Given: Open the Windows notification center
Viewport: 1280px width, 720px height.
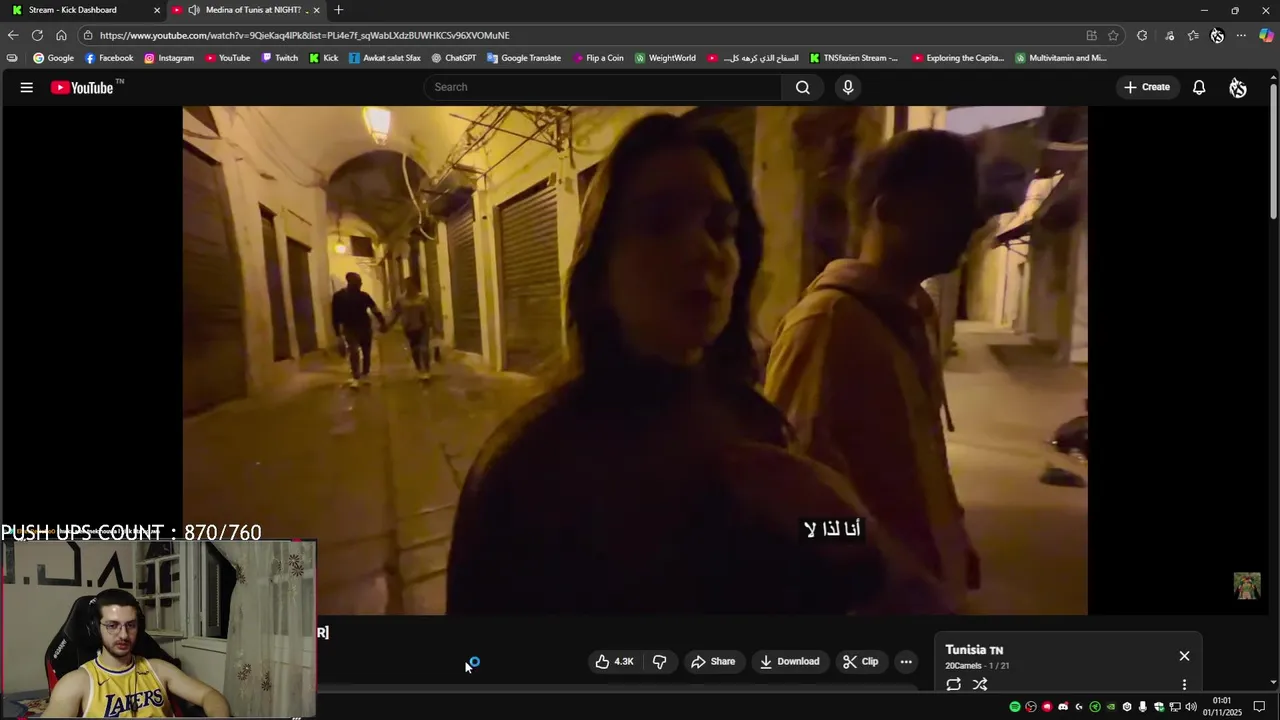Looking at the screenshot, I should pyautogui.click(x=1259, y=707).
